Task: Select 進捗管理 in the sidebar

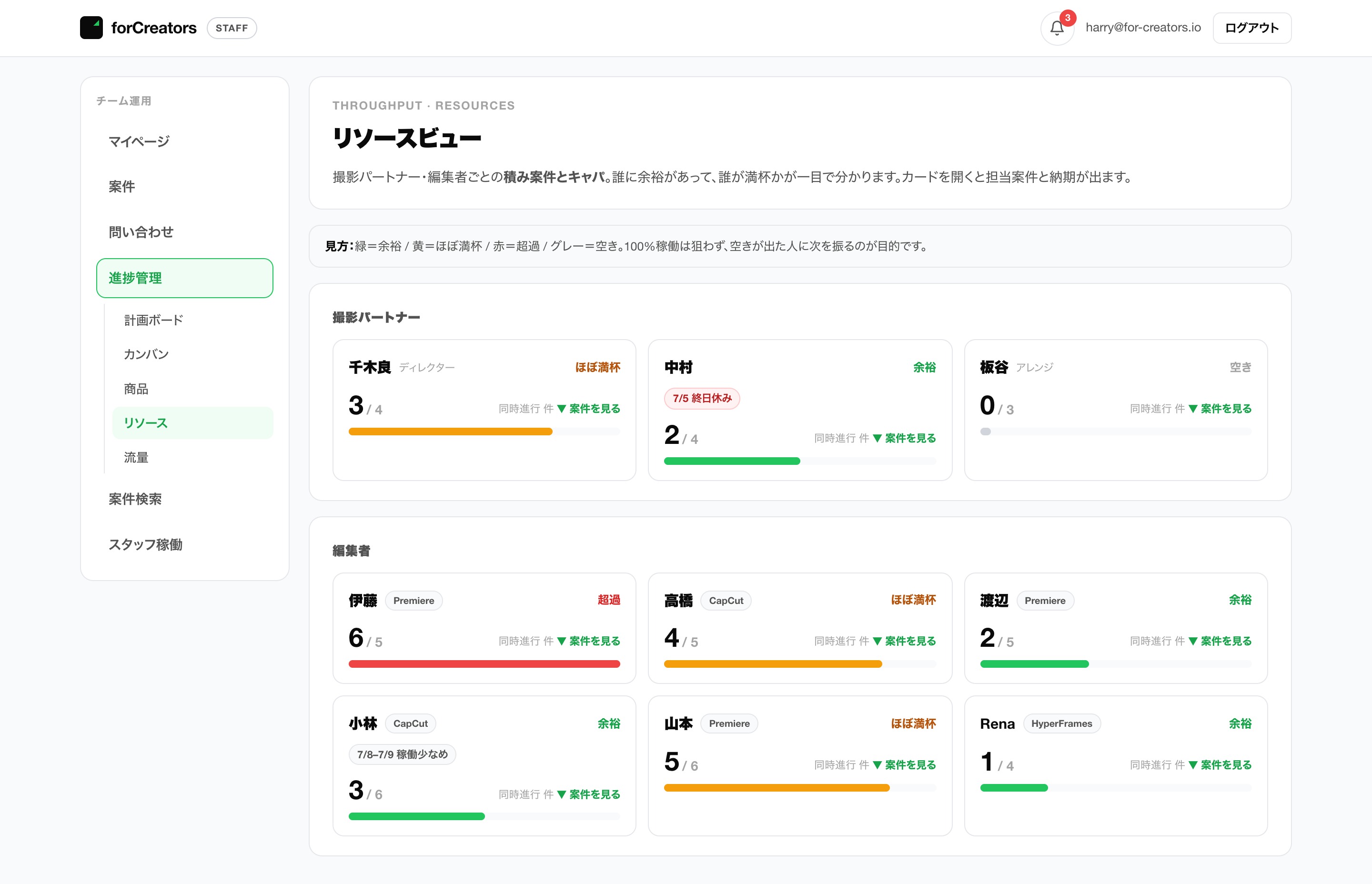Action: 184,278
